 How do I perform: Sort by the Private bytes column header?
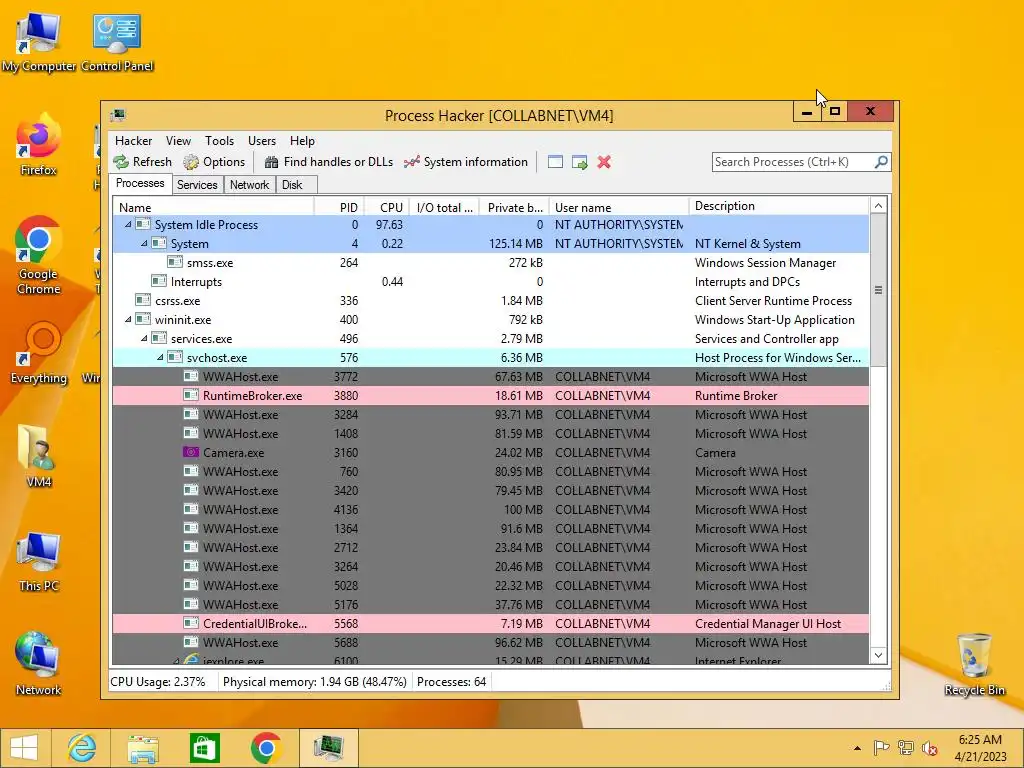(514, 207)
